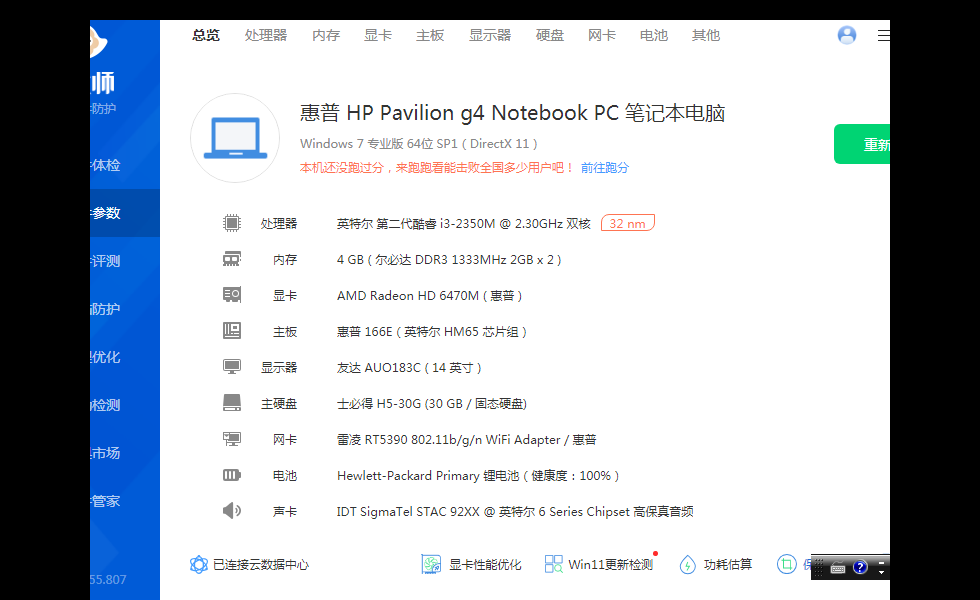Select the 参数 sidebar item

pos(125,213)
